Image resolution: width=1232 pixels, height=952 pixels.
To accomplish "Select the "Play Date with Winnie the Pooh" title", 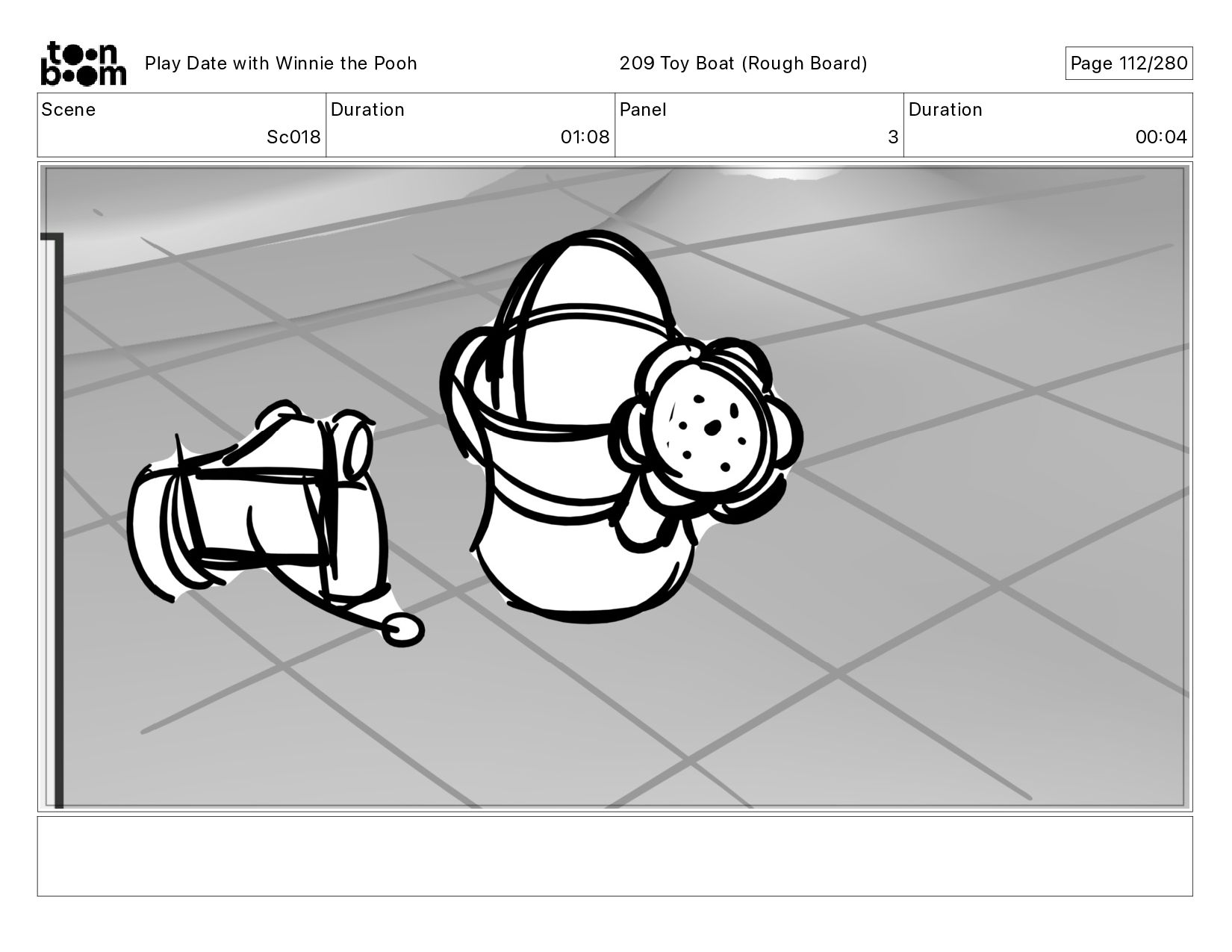I will pos(281,63).
